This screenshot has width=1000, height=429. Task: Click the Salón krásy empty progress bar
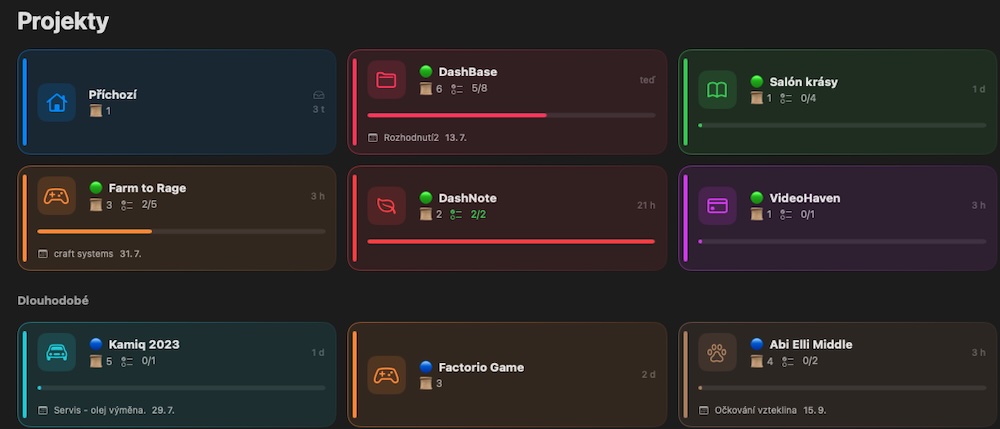point(842,126)
